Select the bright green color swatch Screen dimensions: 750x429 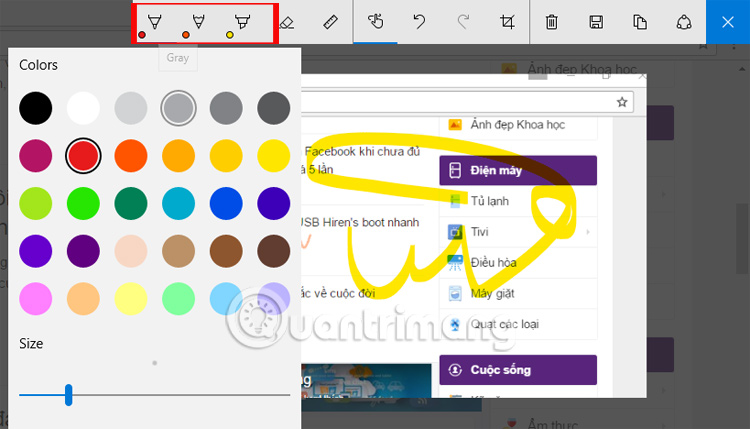pyautogui.click(x=83, y=203)
